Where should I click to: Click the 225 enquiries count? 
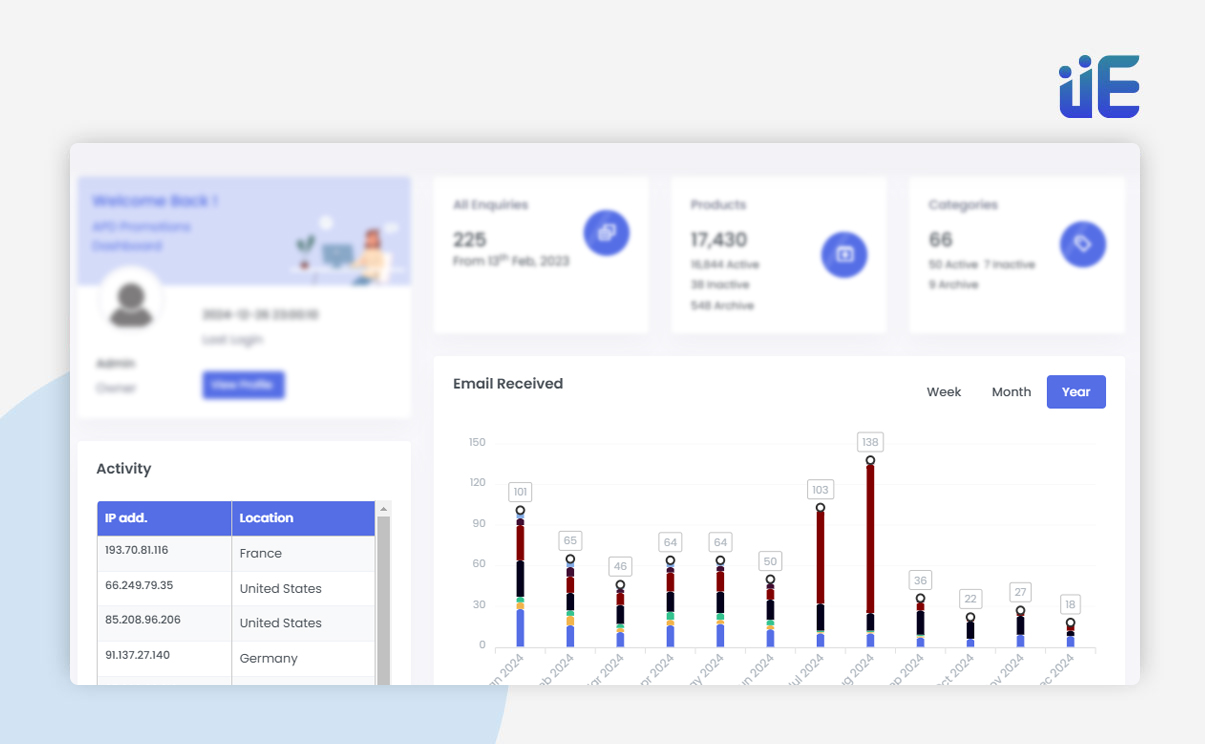click(470, 240)
